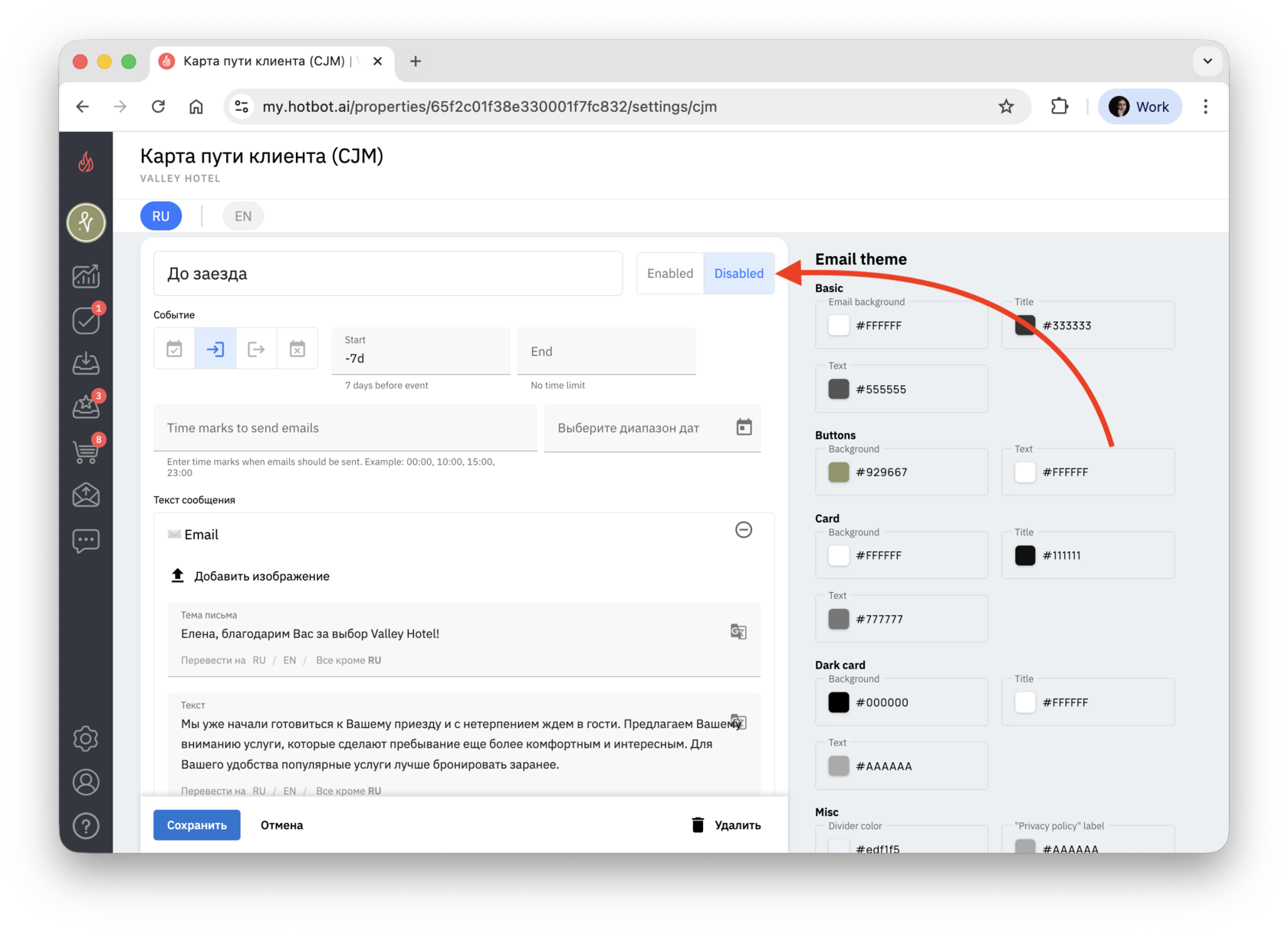Open the tasks checkmark icon with badge 1

point(86,320)
